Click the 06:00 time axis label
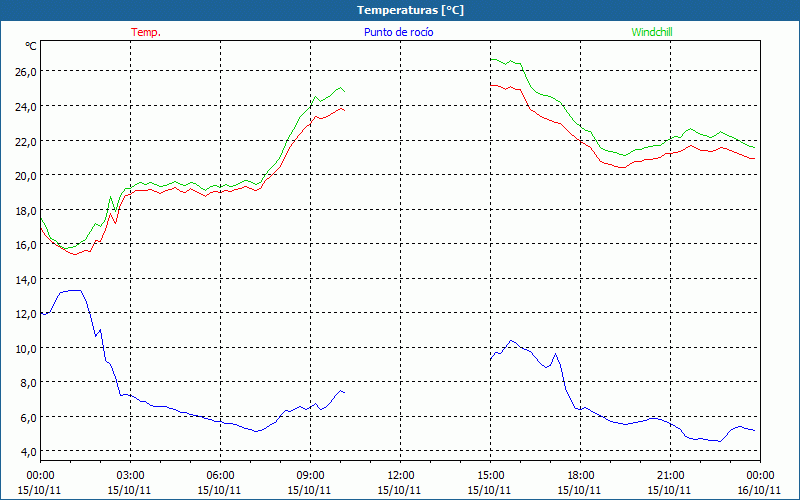 click(x=220, y=476)
